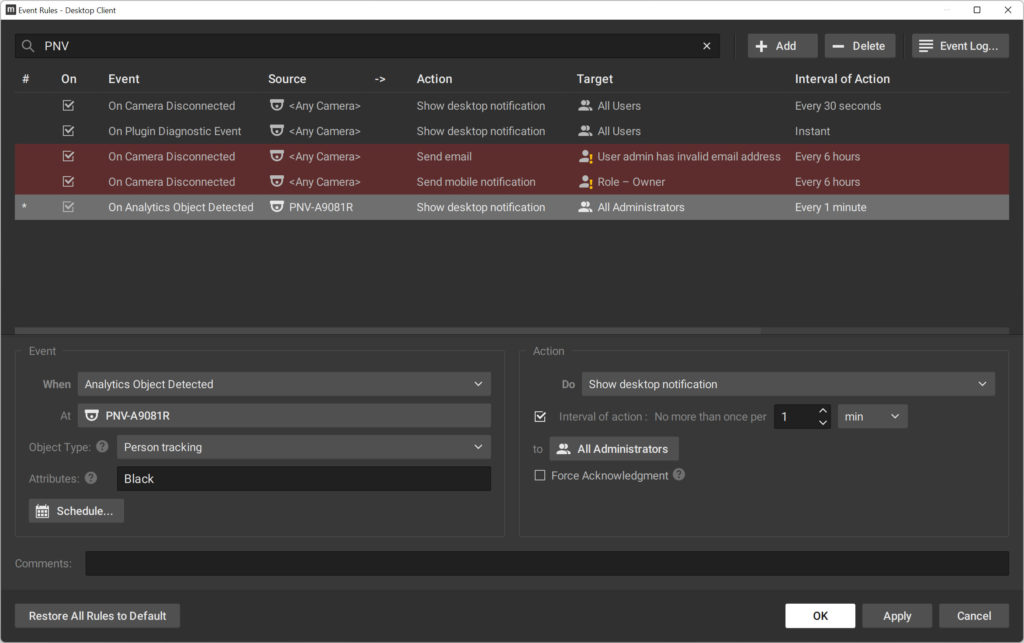Click camera icon in Send email row

coord(277,156)
